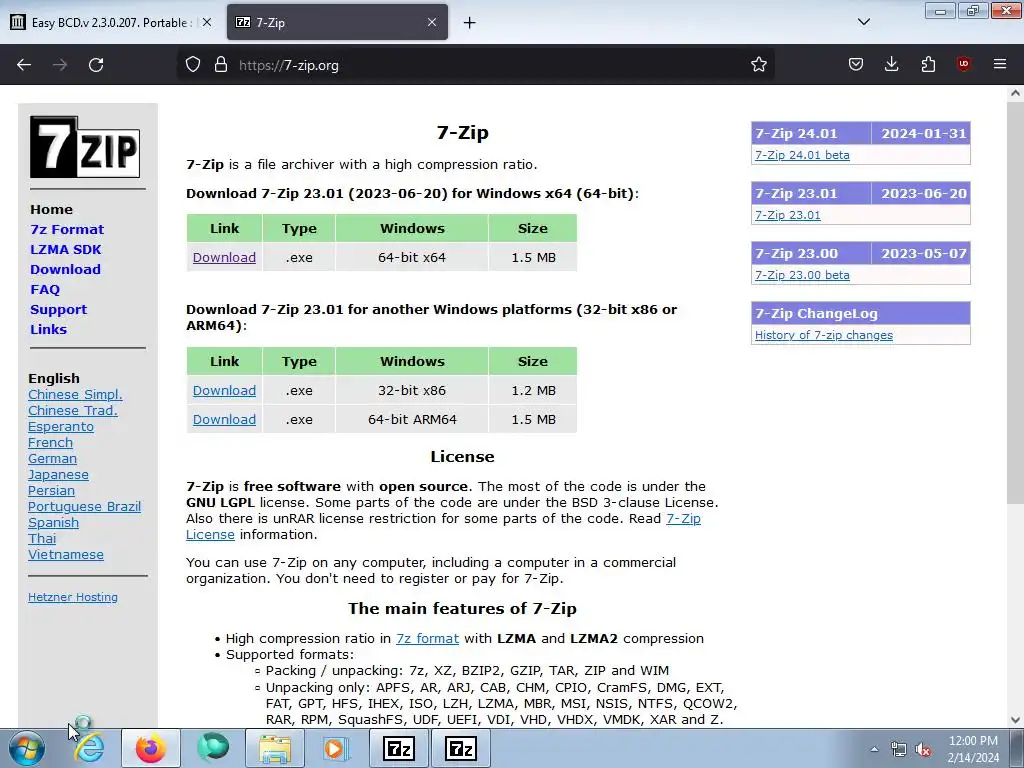Viewport: 1024px width, 768px height.
Task: Show hidden system tray icons
Action: point(874,749)
